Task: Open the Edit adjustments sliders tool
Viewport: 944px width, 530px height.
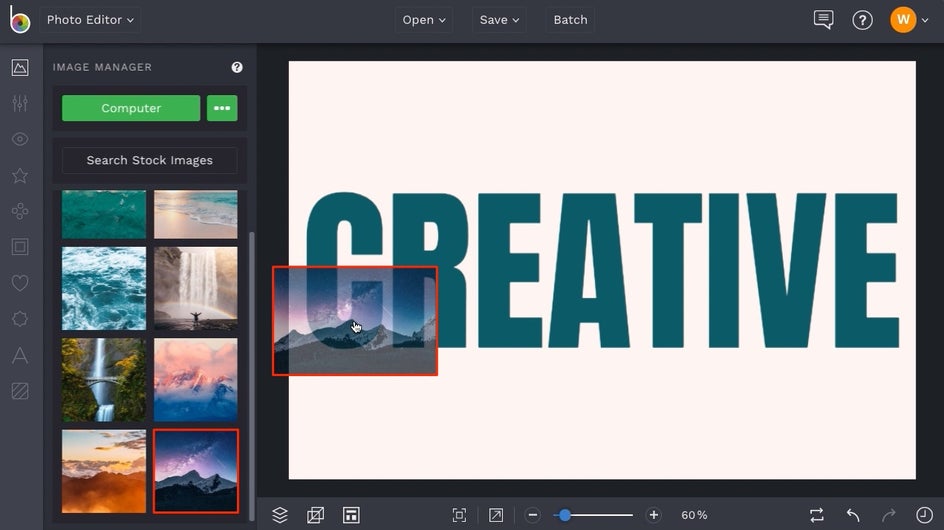Action: [20, 104]
